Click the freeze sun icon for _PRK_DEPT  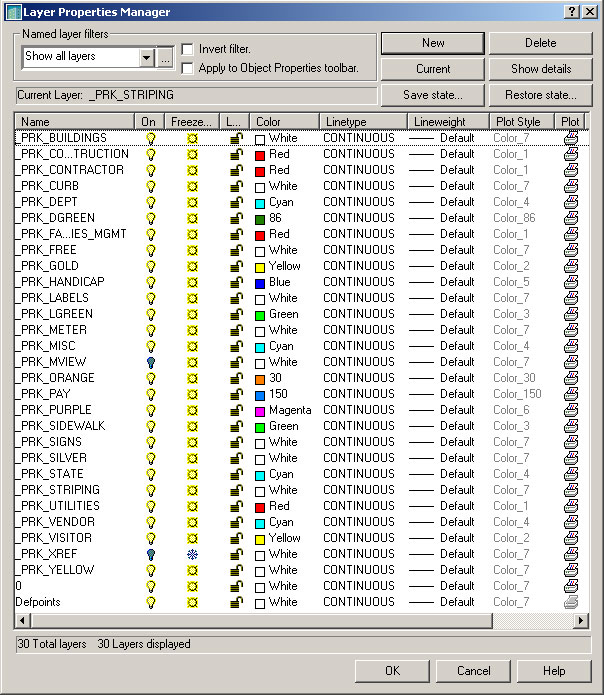192,202
